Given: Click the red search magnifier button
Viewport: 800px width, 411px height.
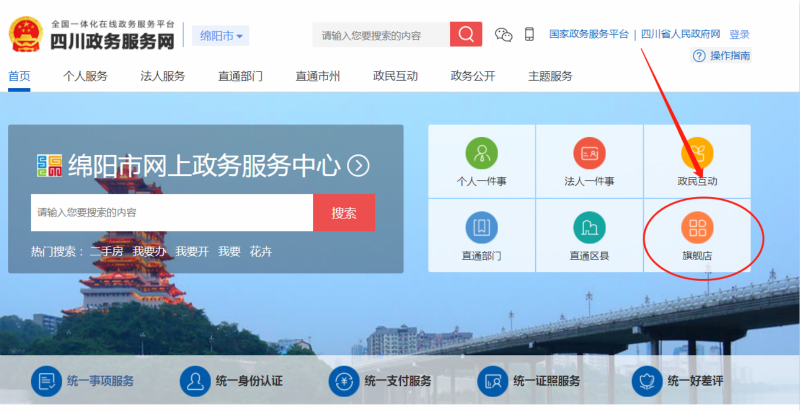Looking at the screenshot, I should (466, 34).
